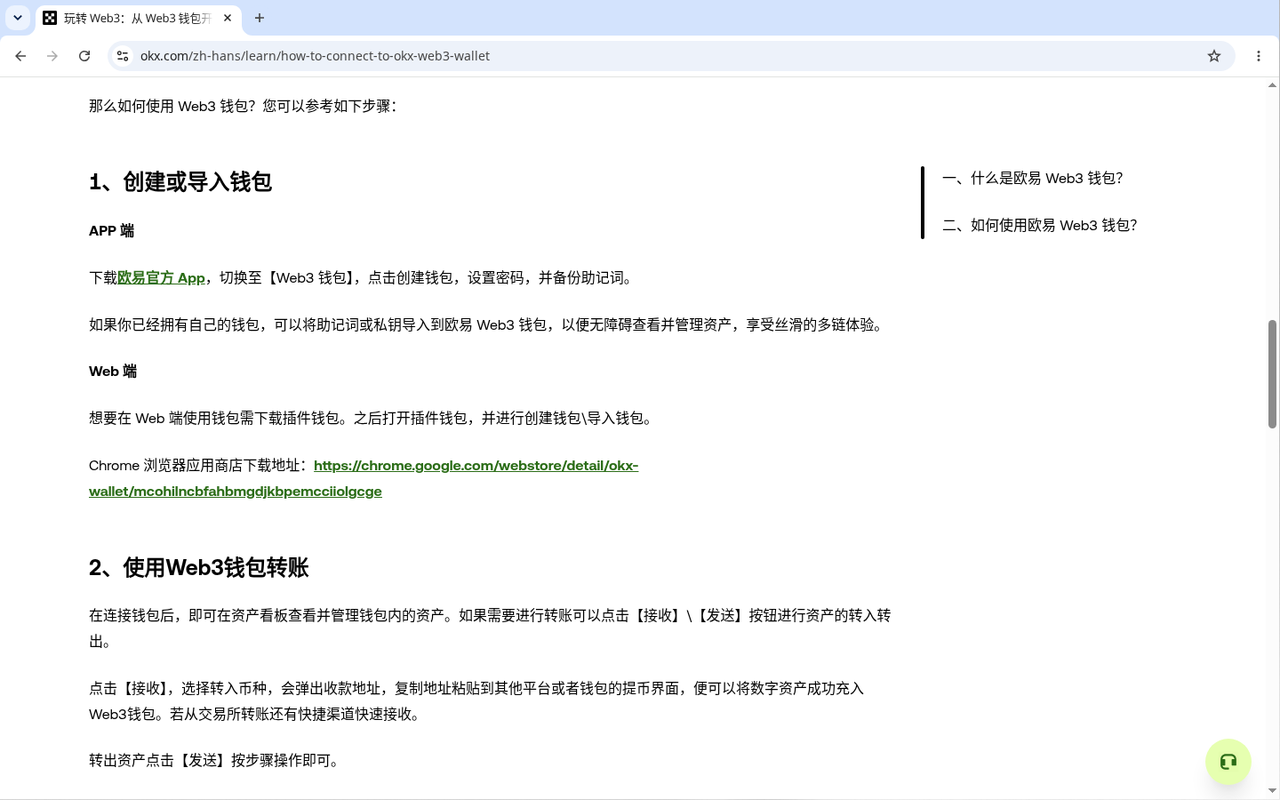
Task: Select the 玩转 Web3 browser tab
Action: (138, 18)
